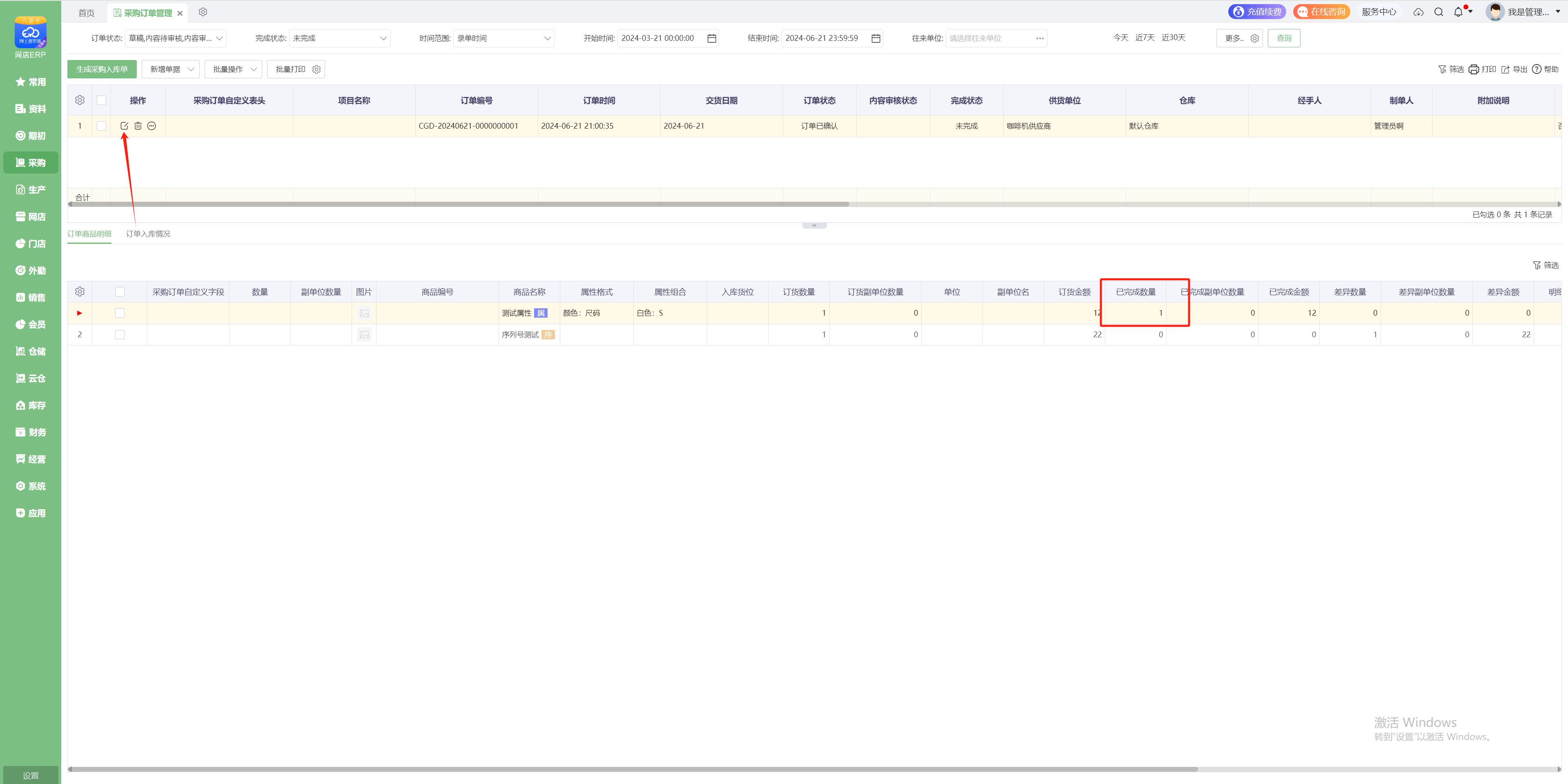
Task: Open the end time calendar picker icon
Action: pos(876,38)
